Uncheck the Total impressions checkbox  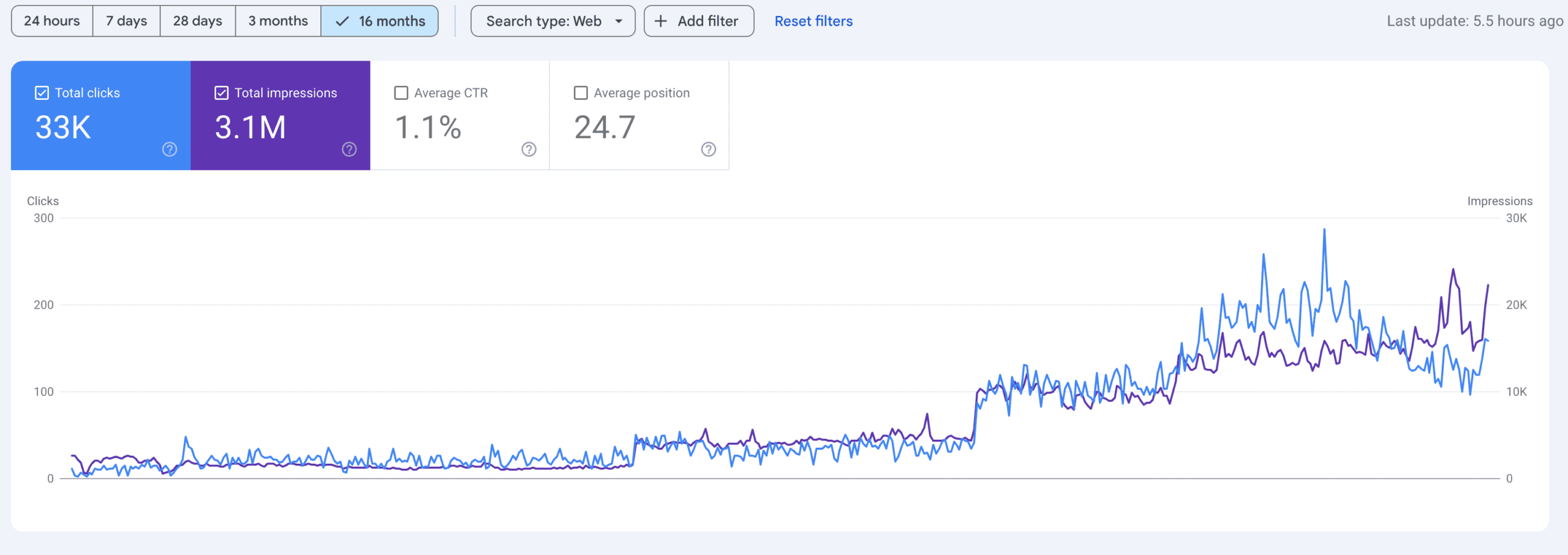click(222, 93)
